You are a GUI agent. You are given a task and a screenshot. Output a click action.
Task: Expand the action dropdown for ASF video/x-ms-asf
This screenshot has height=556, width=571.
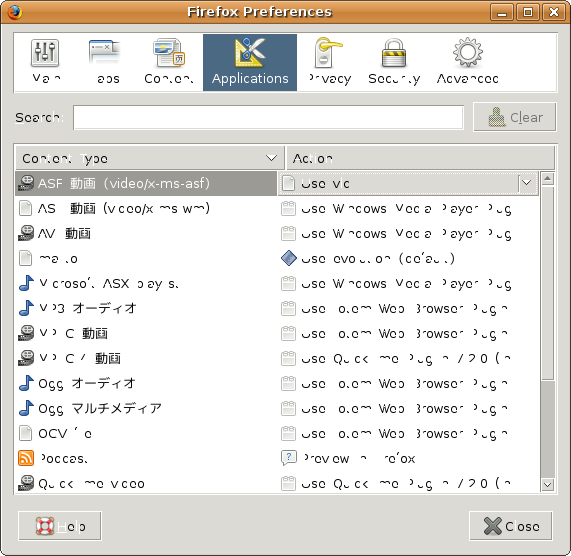point(527,183)
